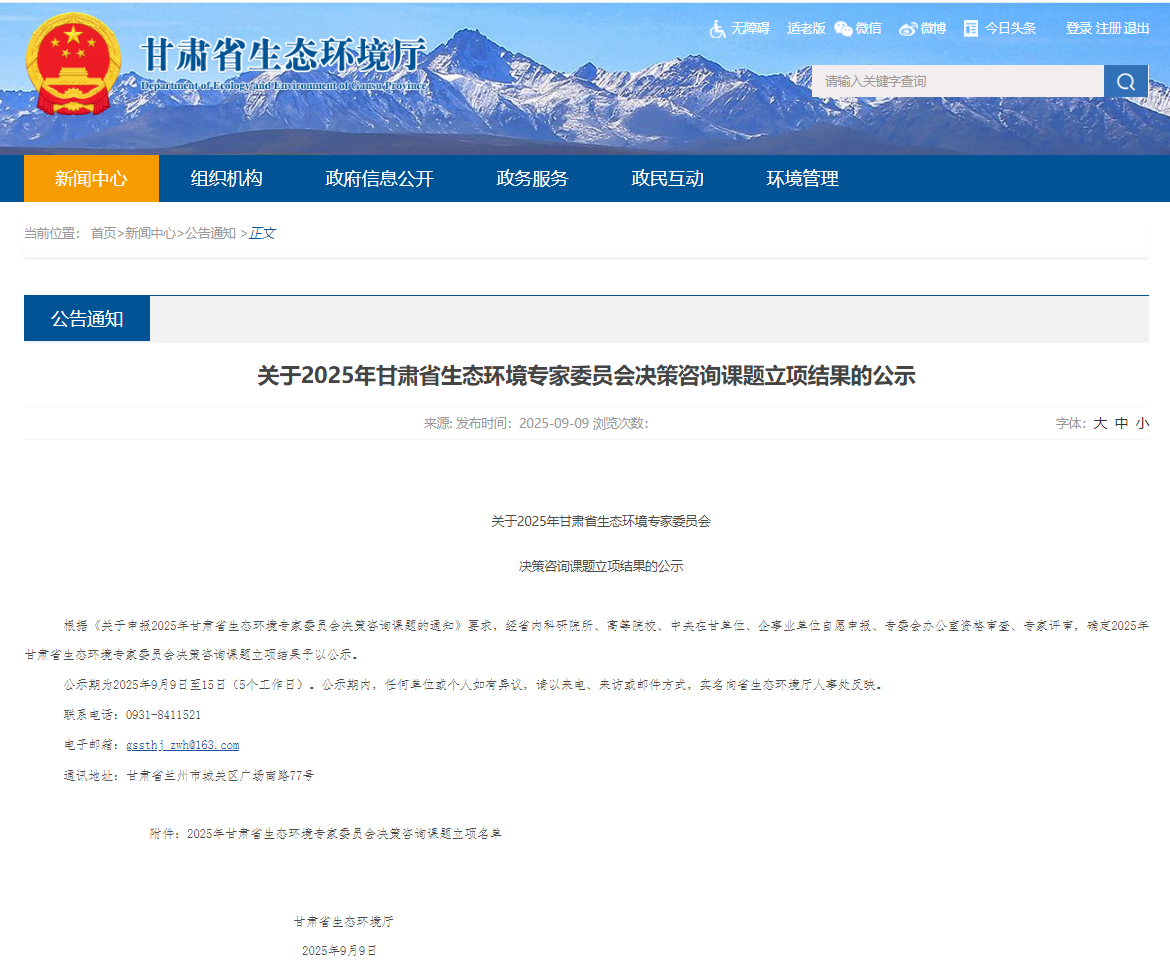Click the magnifier search button
Screen dimensions: 1170x969
(x=1126, y=82)
